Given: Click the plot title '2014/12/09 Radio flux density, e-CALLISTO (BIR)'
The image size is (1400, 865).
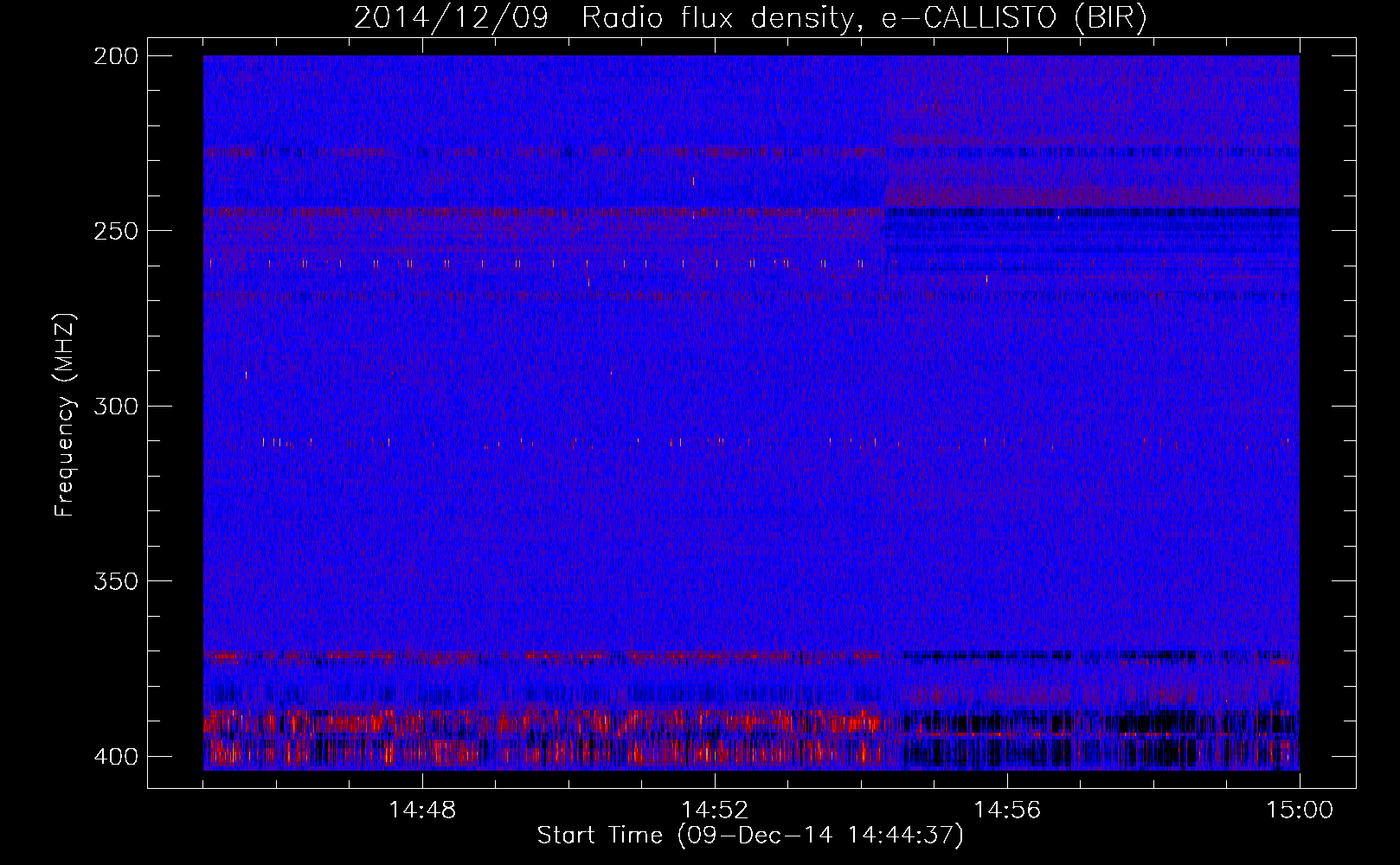Looking at the screenshot, I should pos(751,18).
